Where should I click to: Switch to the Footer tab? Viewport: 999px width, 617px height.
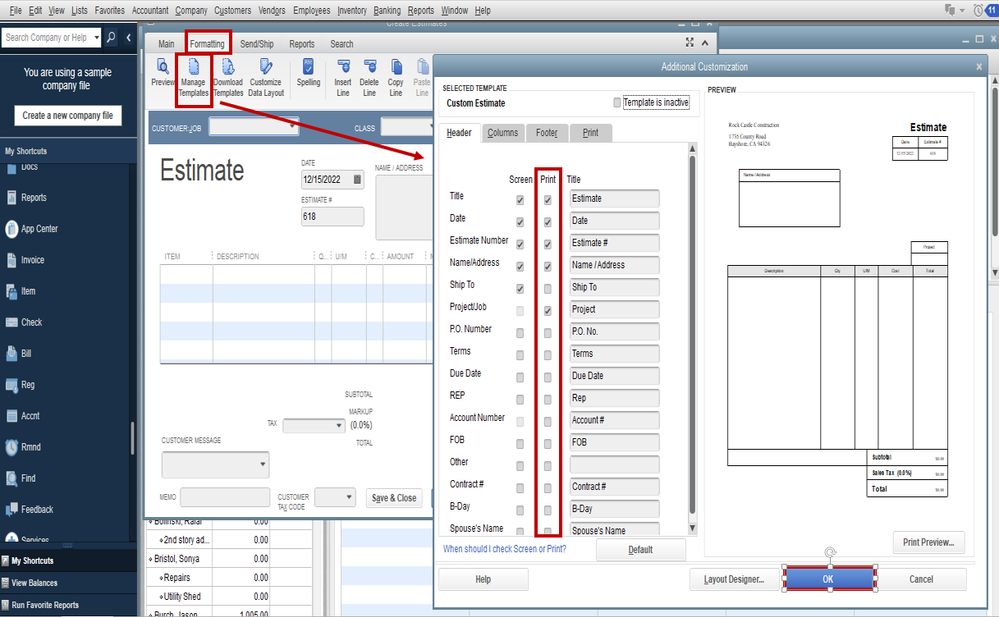546,133
